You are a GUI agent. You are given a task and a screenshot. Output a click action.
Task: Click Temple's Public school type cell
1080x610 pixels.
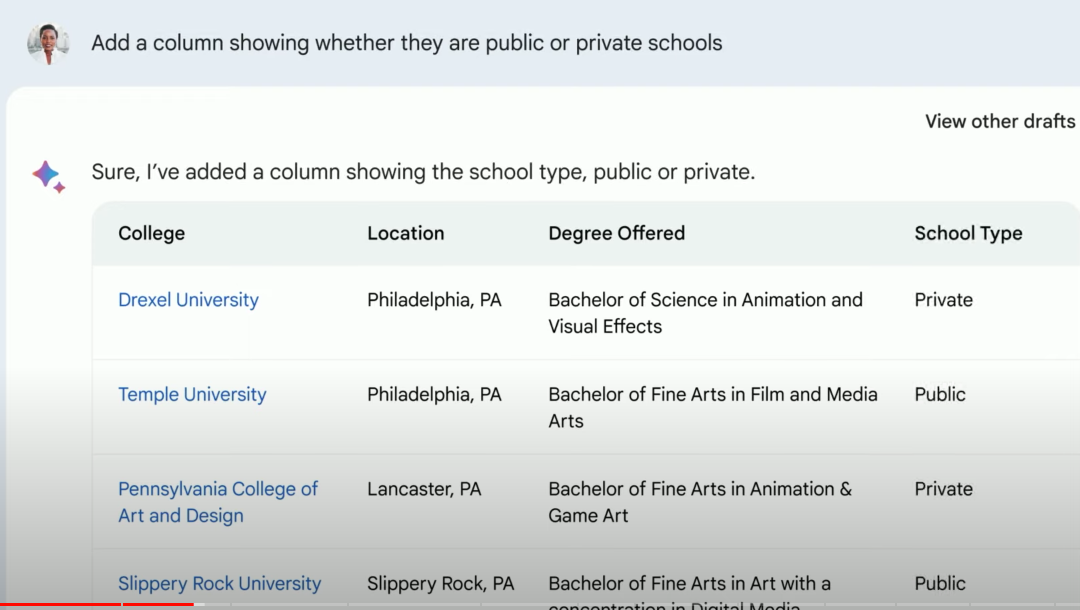click(940, 395)
